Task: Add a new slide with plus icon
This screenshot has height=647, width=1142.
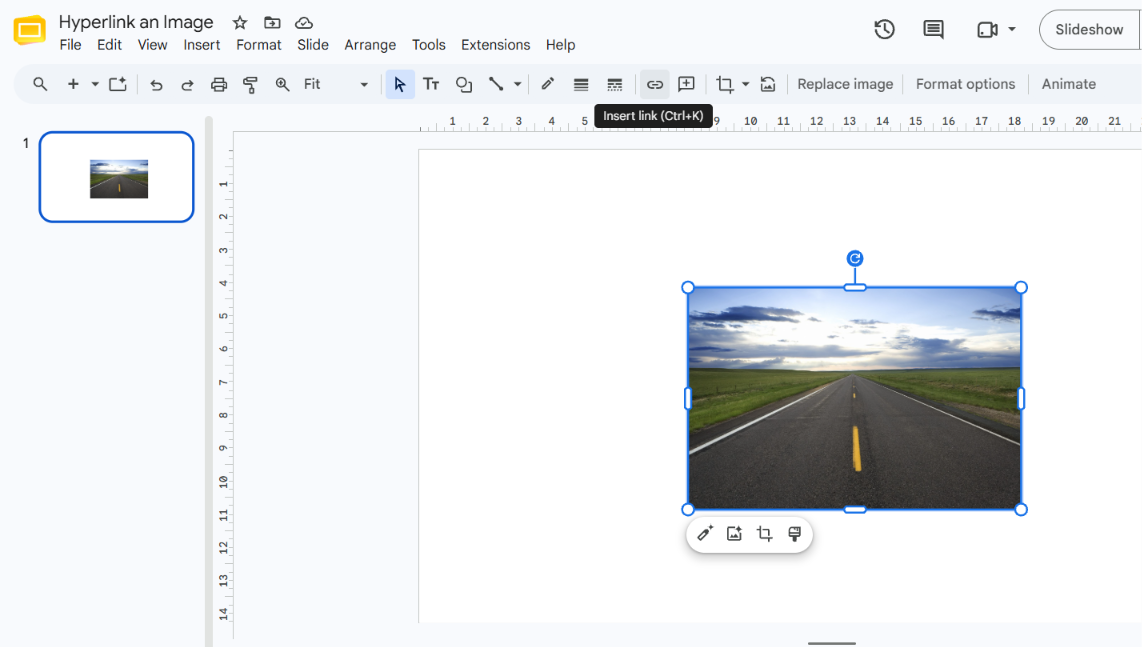Action: (73, 85)
